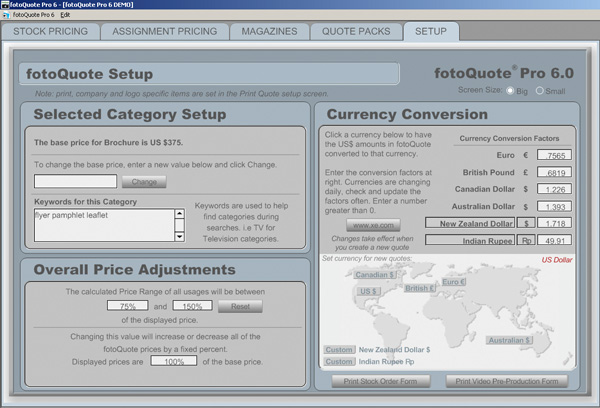Image resolution: width=600 pixels, height=408 pixels.
Task: Click the first Custom button for New Zealand Dollar
Action: coord(339,349)
